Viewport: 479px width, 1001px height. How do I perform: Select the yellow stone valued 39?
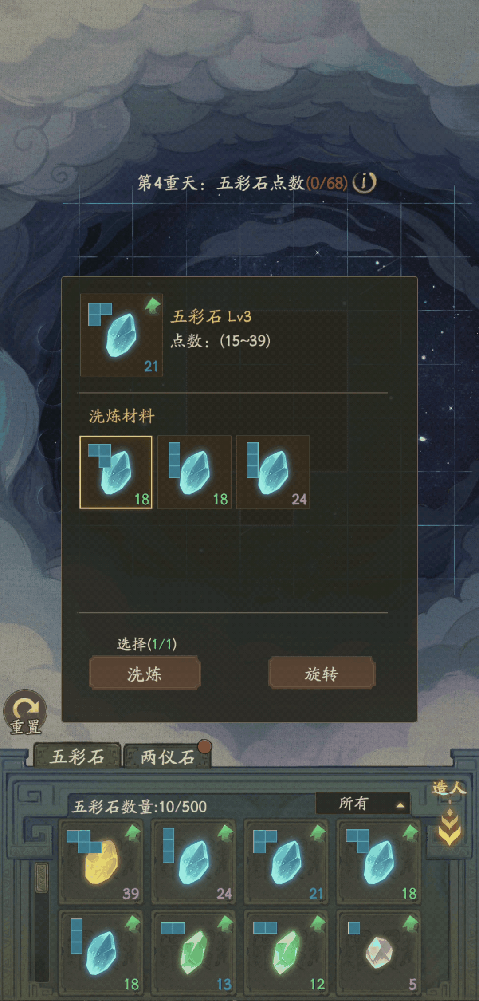coord(102,862)
